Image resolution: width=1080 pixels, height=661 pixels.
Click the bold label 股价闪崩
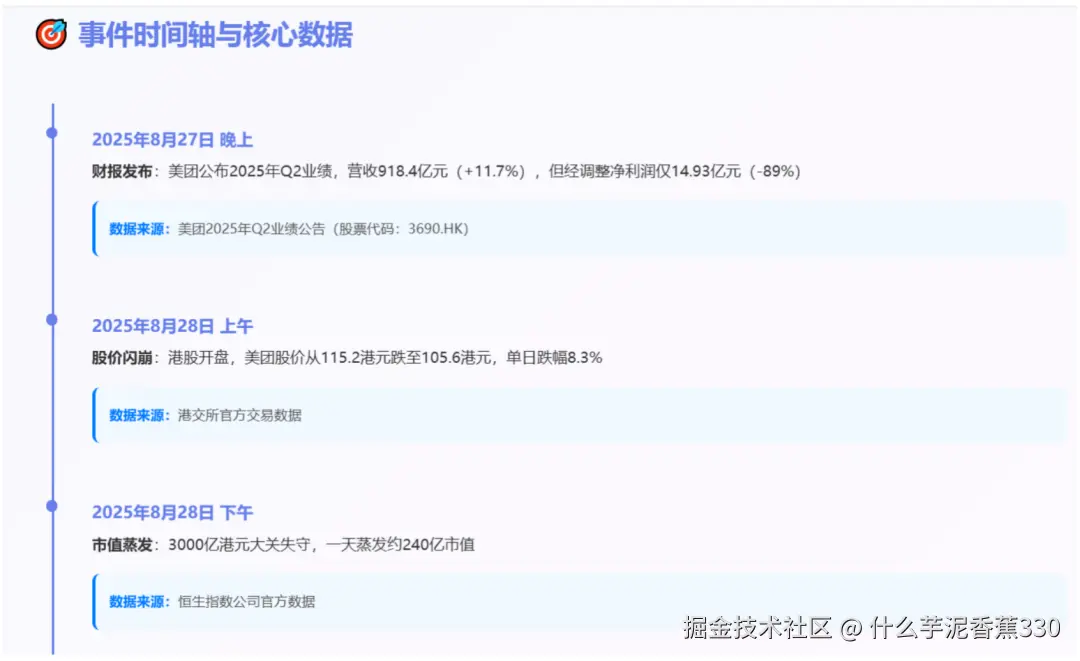(122, 358)
